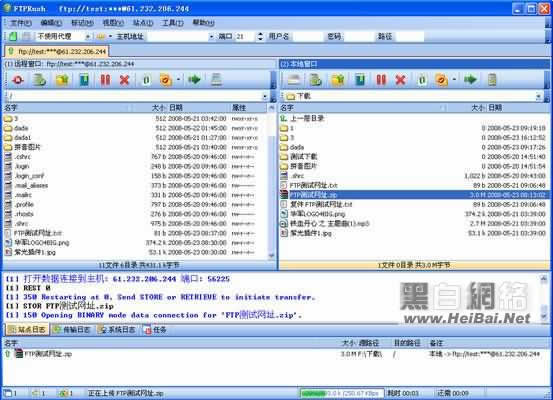Click green transfer arrow in remote pane
This screenshot has height=400, width=553.
click(194, 80)
